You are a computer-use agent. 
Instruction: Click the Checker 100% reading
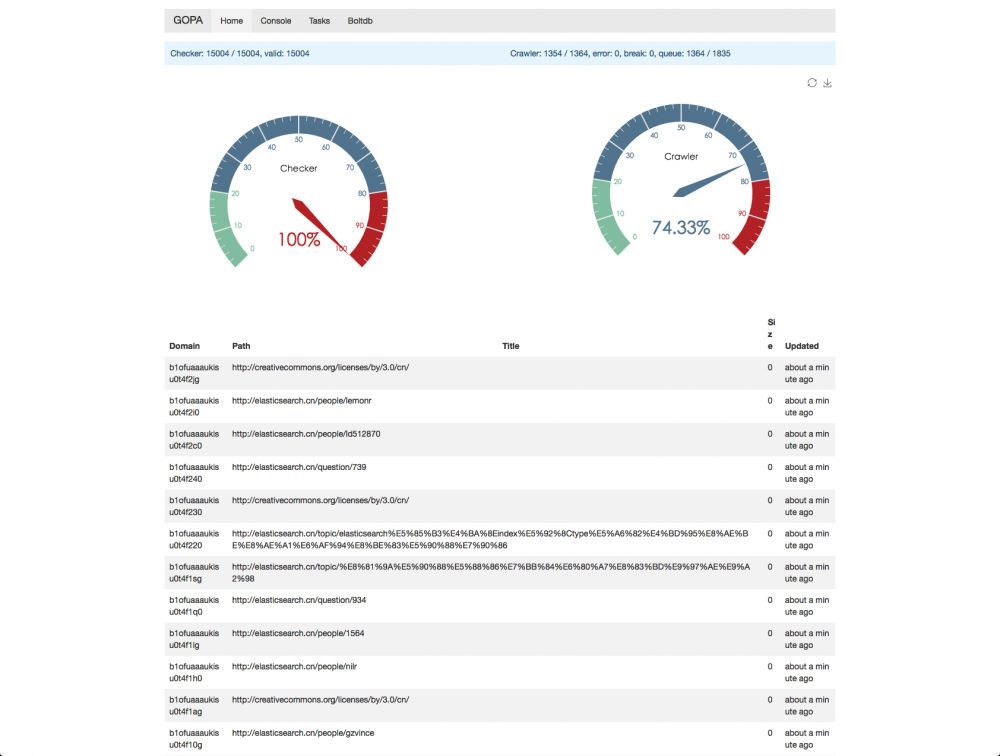coord(298,240)
